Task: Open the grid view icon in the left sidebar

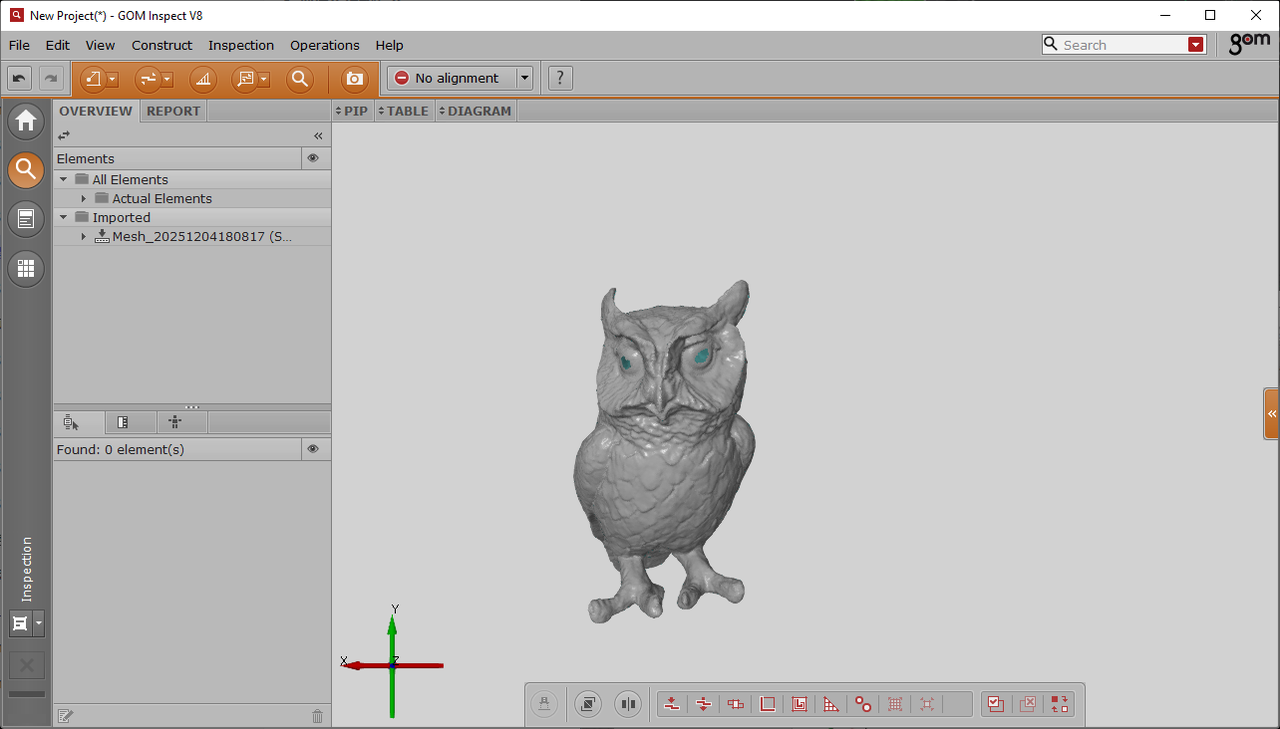Action: pyautogui.click(x=26, y=268)
